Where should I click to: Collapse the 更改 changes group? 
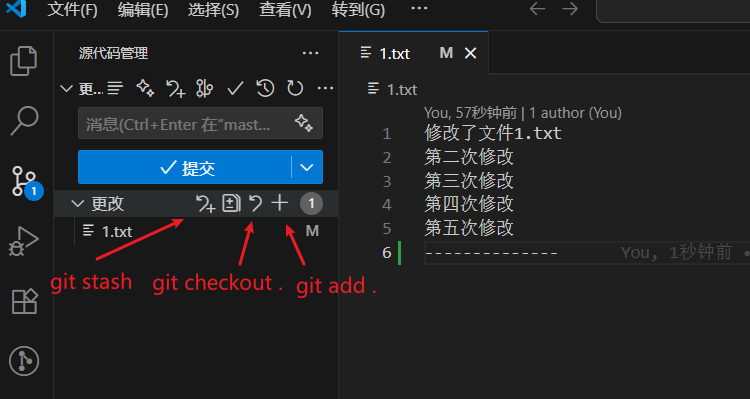[77, 204]
